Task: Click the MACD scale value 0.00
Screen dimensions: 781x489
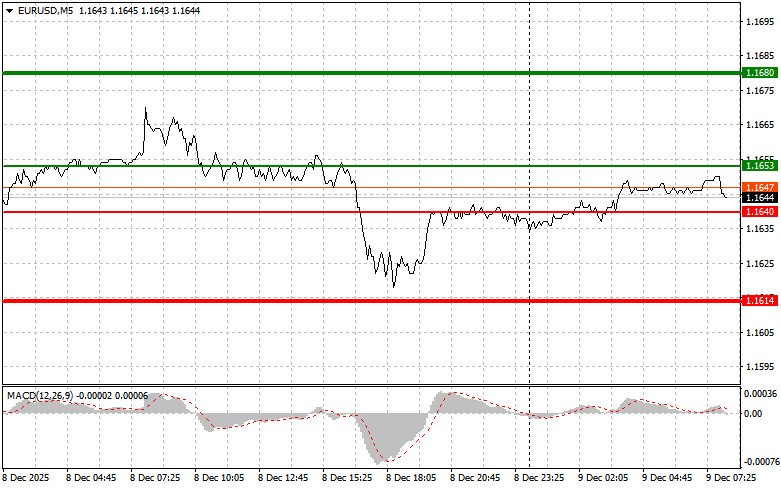Action: (x=754, y=413)
